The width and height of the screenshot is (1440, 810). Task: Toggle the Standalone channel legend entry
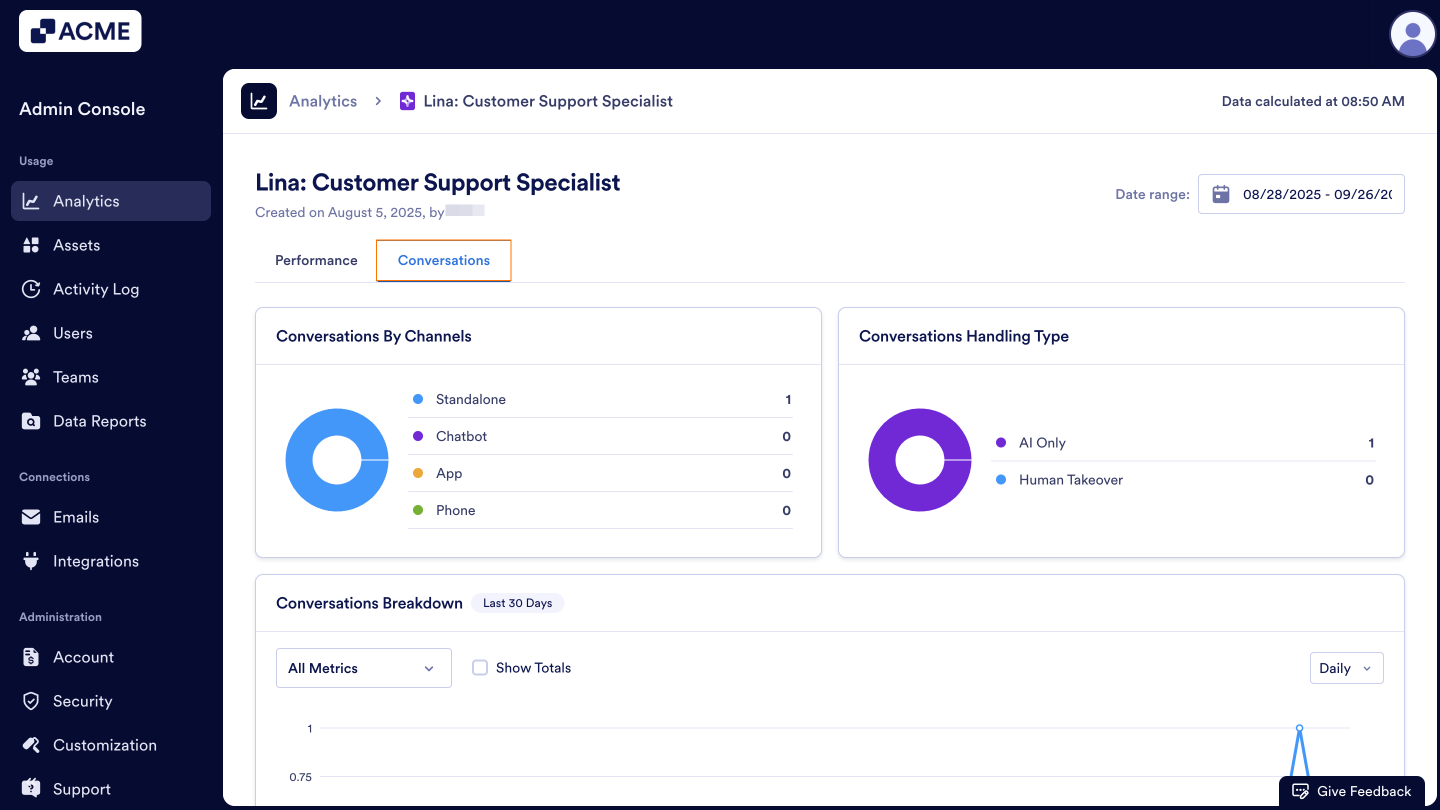point(470,399)
